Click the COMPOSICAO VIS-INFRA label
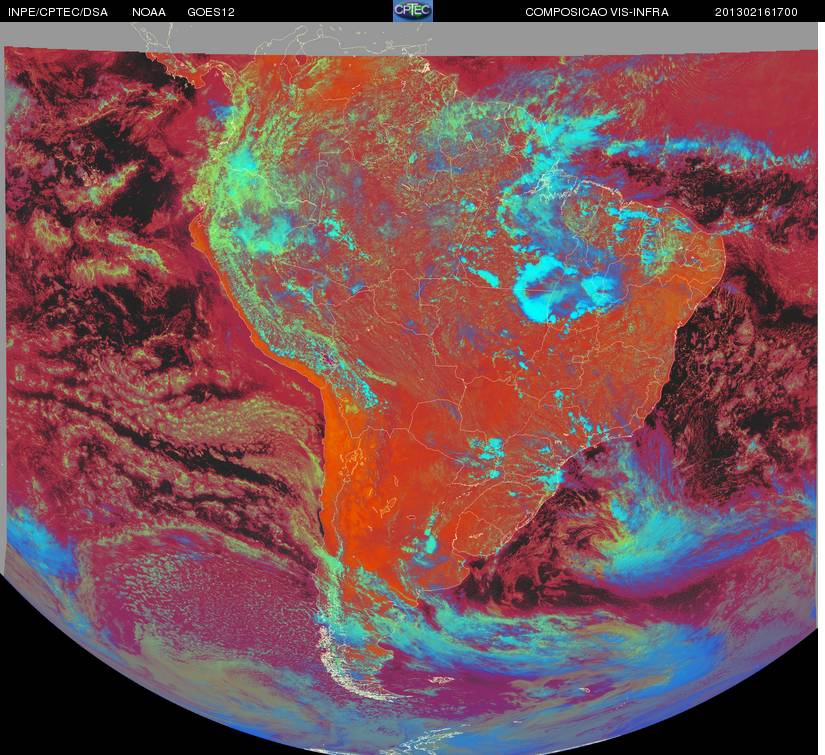Screen dimensions: 825x755 pyautogui.click(x=597, y=12)
